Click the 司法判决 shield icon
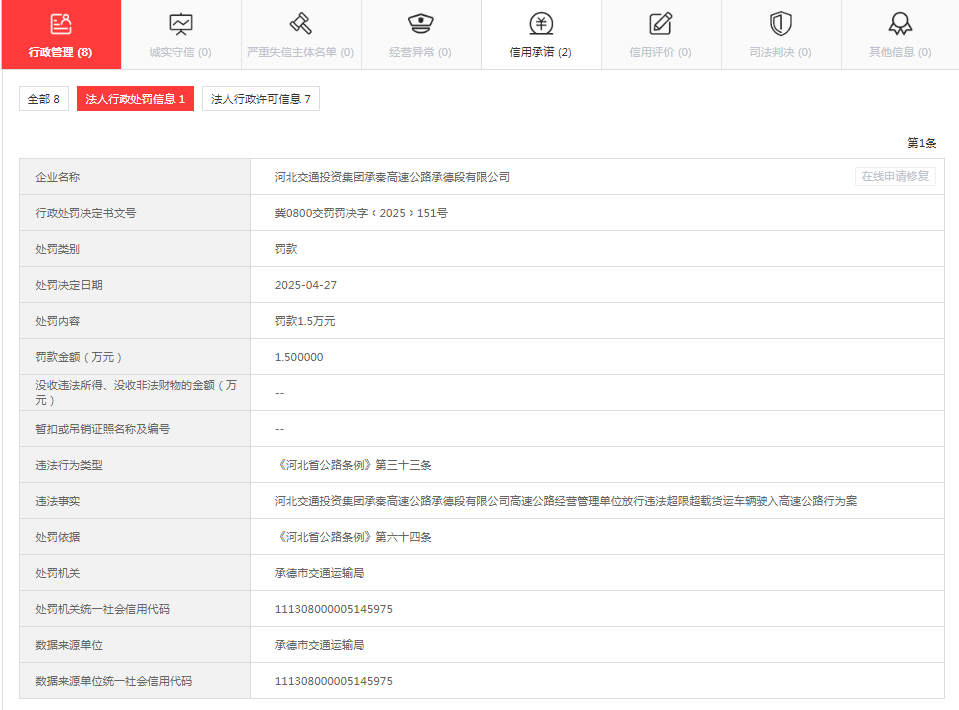 [780, 24]
